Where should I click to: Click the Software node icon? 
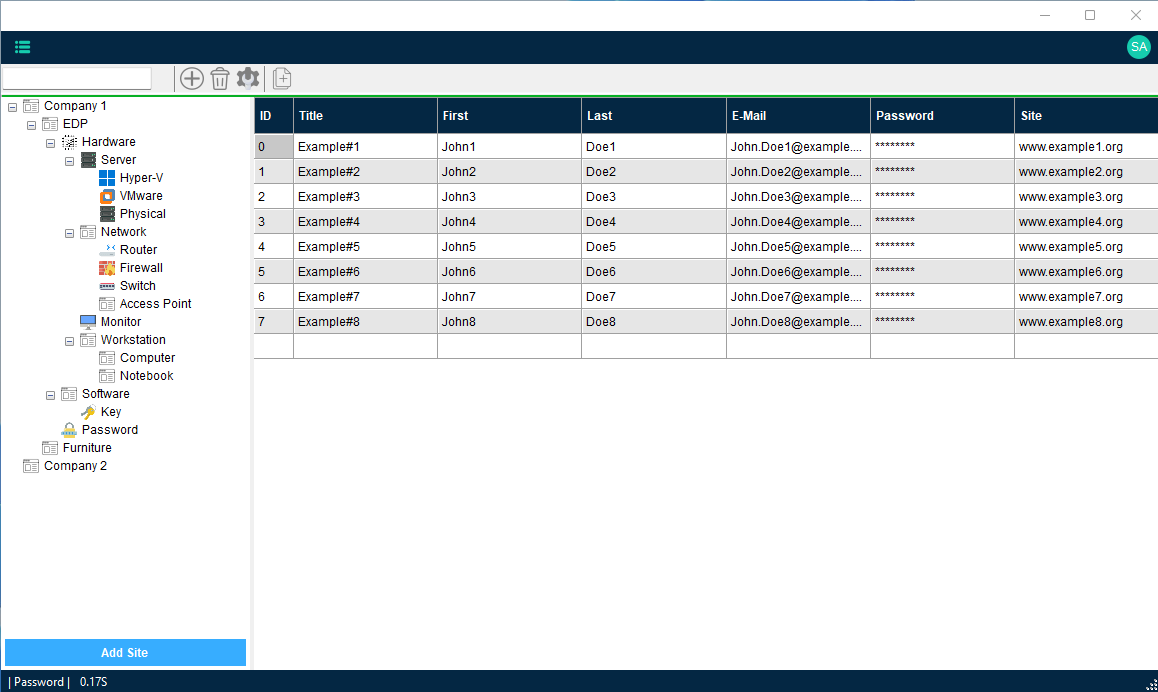[x=69, y=394]
